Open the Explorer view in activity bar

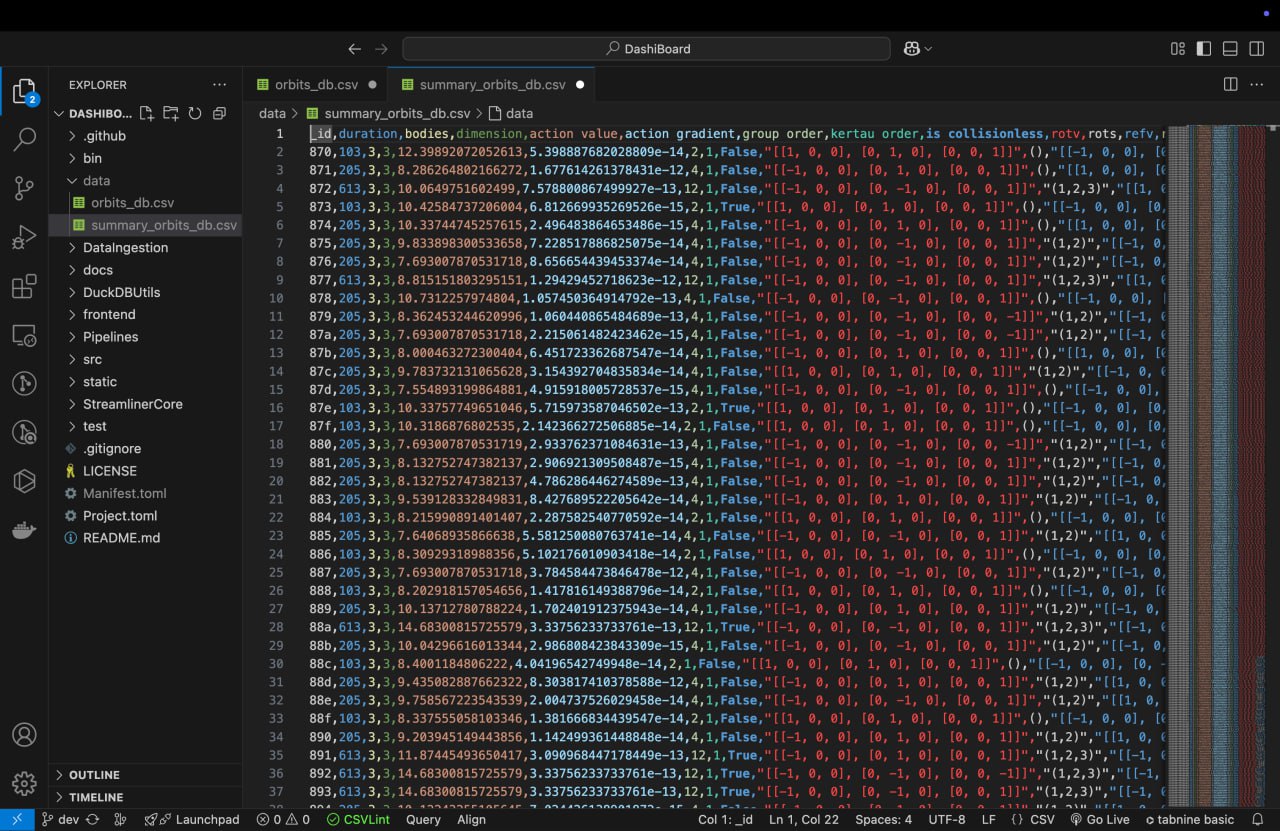[24, 92]
